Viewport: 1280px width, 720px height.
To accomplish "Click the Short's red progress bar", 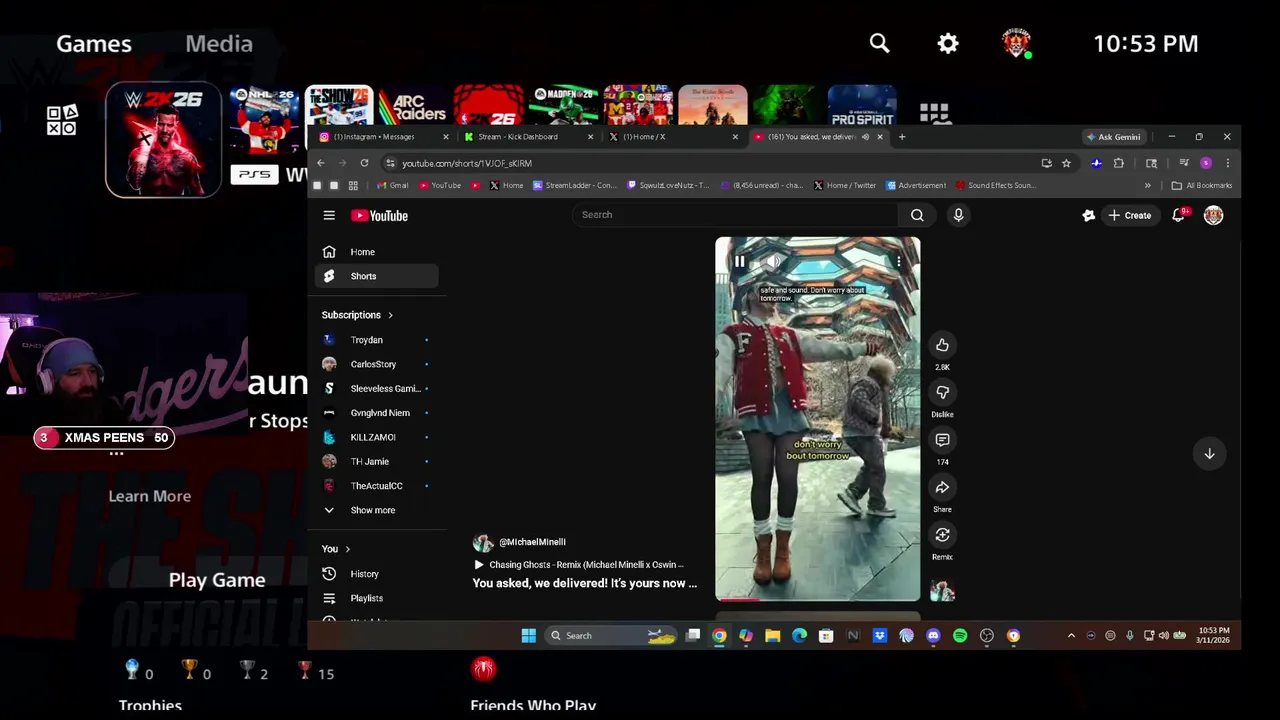I will pyautogui.click(x=740, y=600).
